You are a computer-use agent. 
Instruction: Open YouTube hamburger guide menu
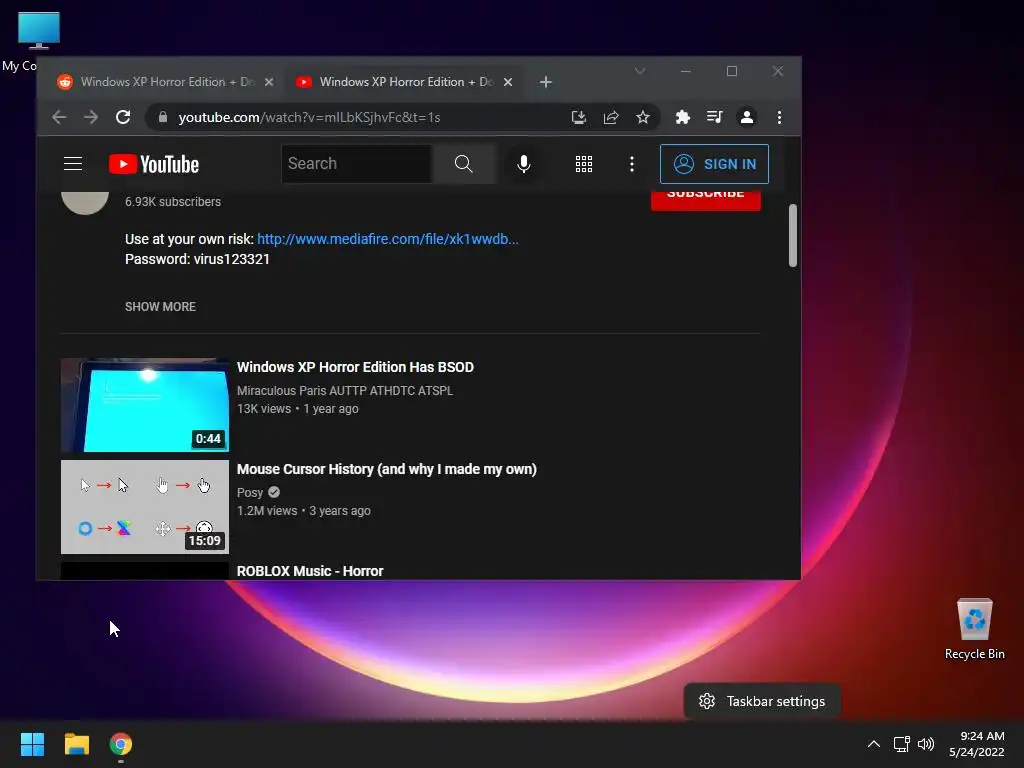(x=73, y=164)
